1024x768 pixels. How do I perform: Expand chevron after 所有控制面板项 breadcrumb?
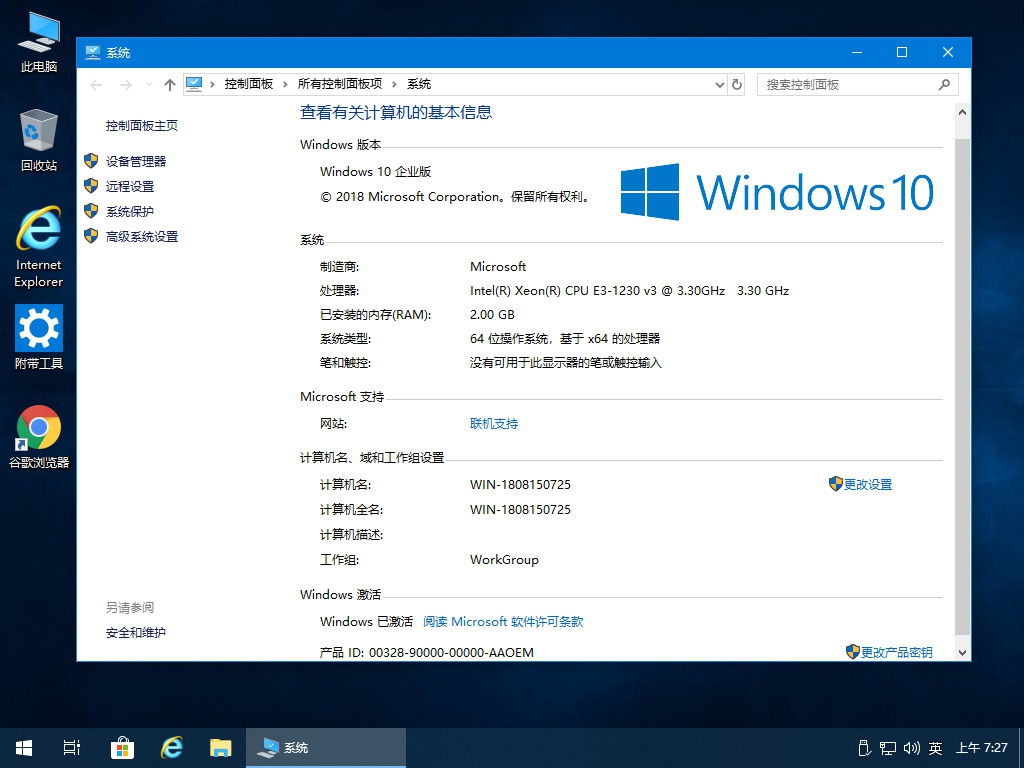tap(394, 84)
